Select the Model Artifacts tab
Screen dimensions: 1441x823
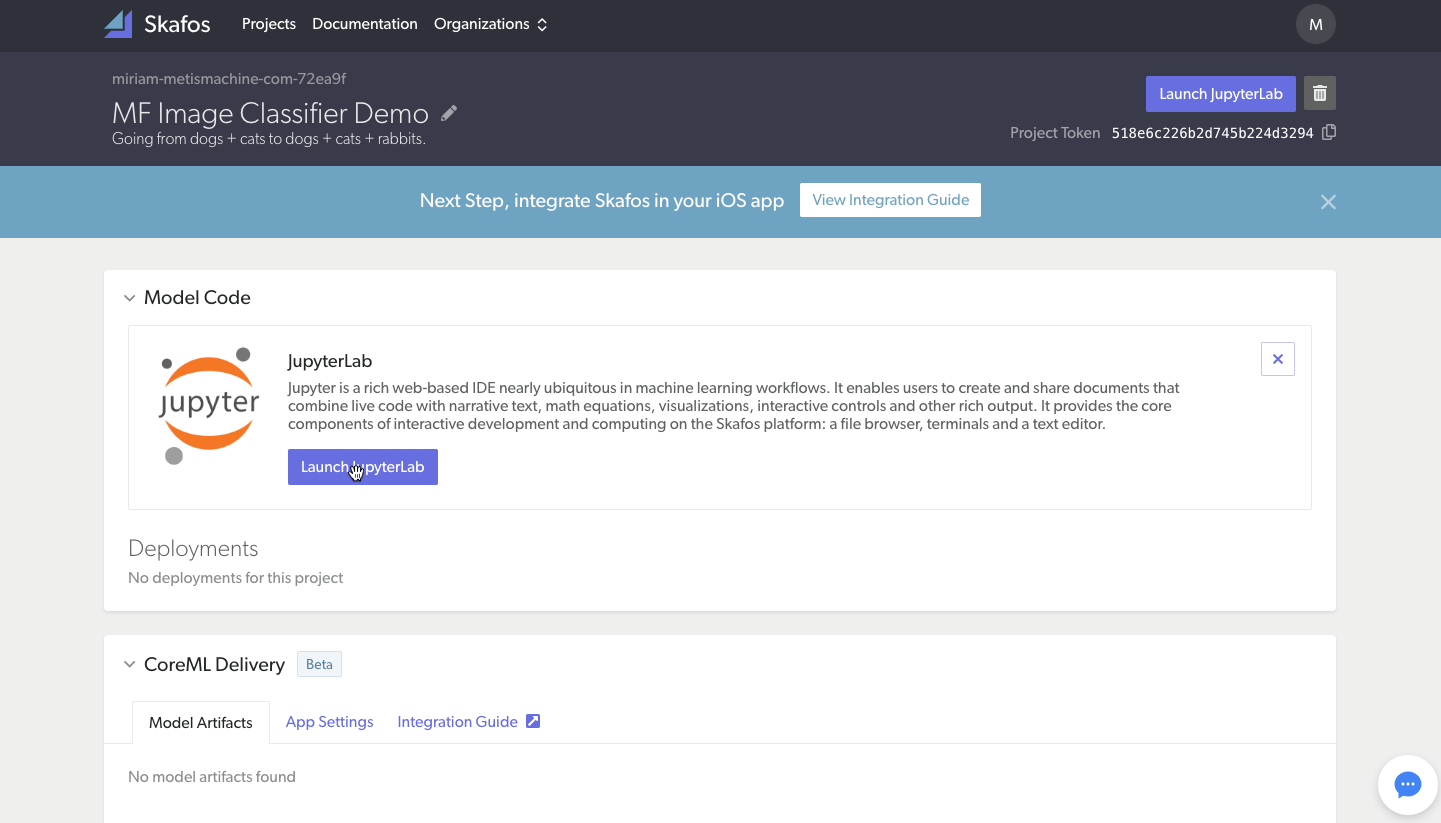[x=201, y=722]
